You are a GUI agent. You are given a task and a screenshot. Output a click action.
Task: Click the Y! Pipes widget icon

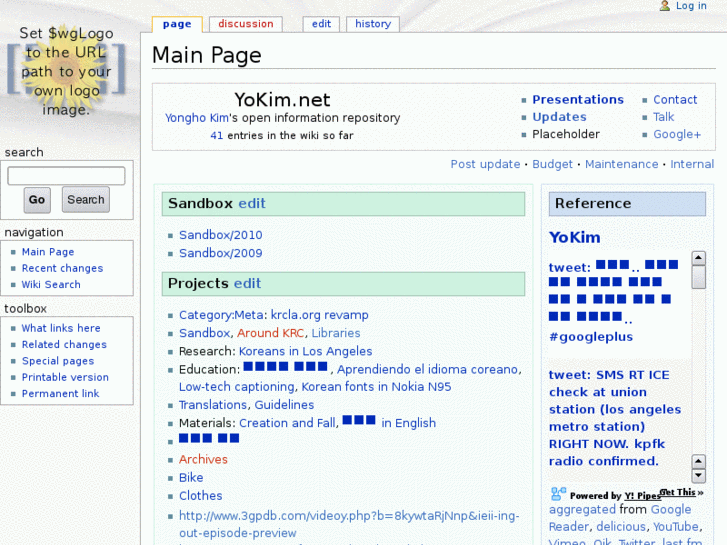click(558, 494)
